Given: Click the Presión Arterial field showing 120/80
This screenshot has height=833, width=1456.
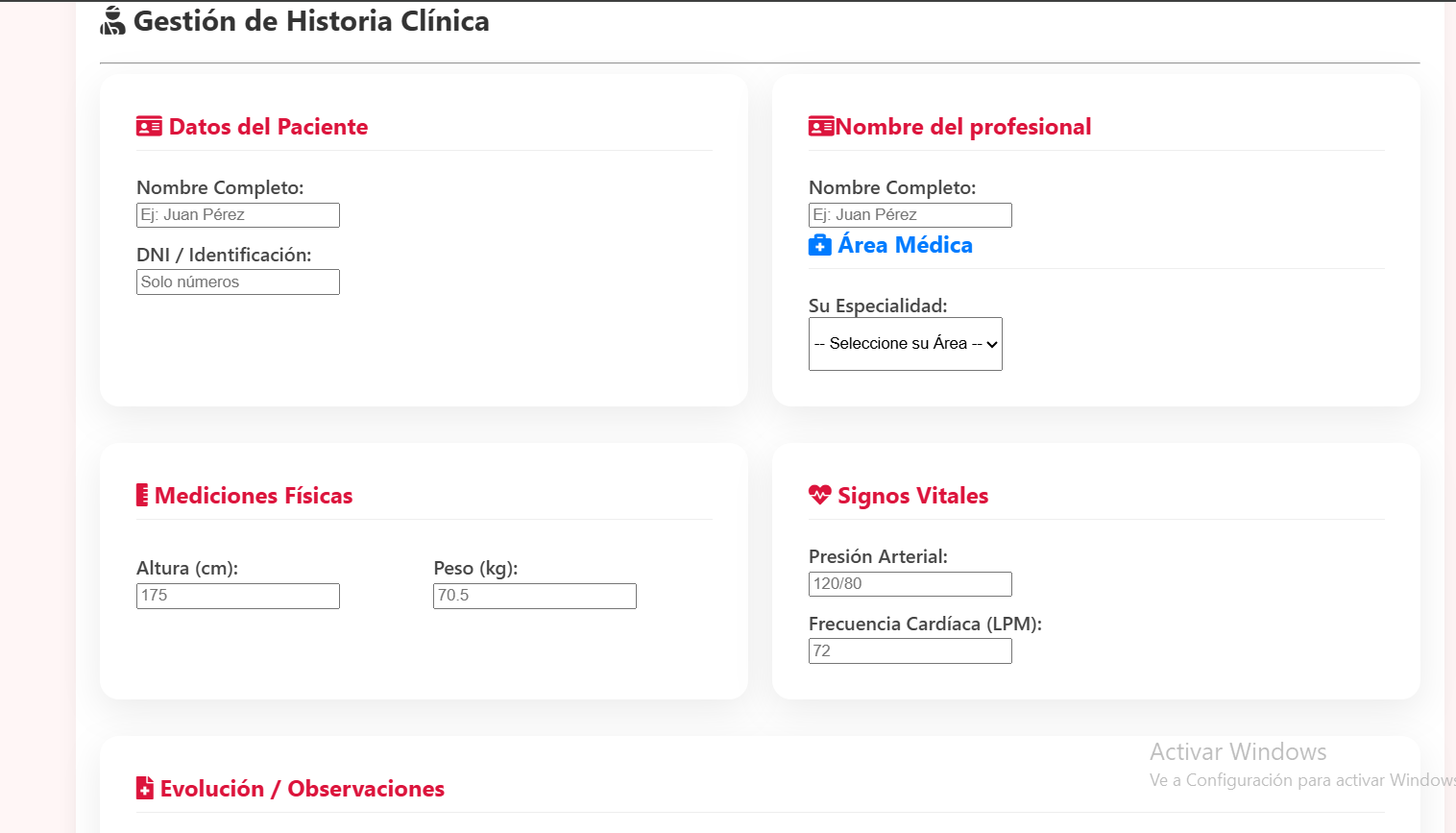Looking at the screenshot, I should 910,583.
